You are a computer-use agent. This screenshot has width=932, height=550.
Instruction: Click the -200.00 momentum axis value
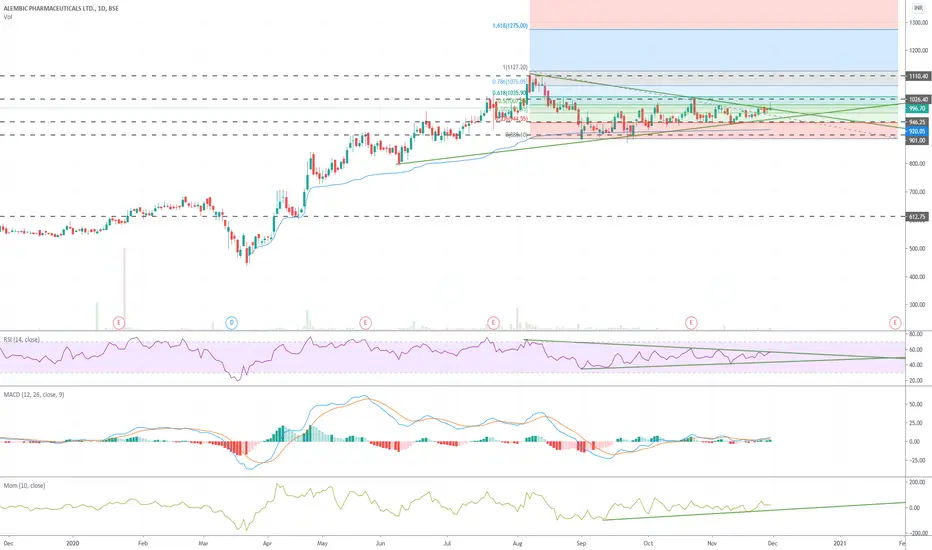click(917, 534)
